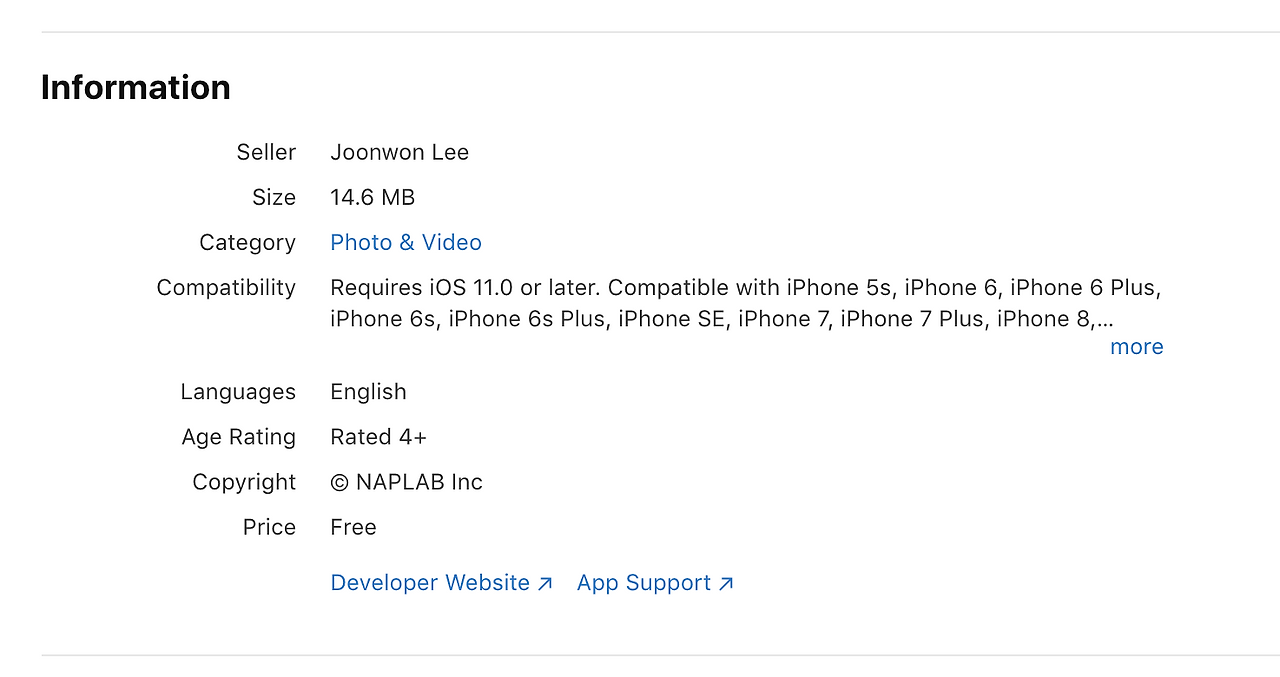Expand compatibility details with the more link

(1137, 347)
